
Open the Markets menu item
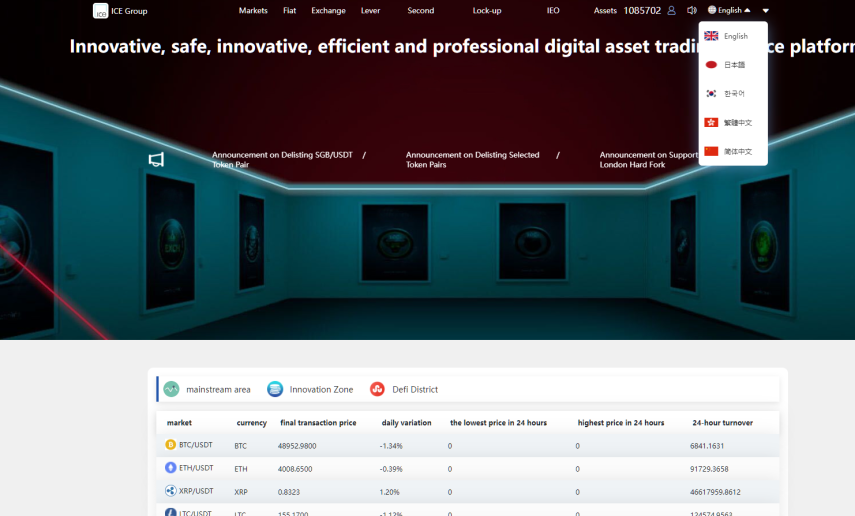[x=253, y=11]
